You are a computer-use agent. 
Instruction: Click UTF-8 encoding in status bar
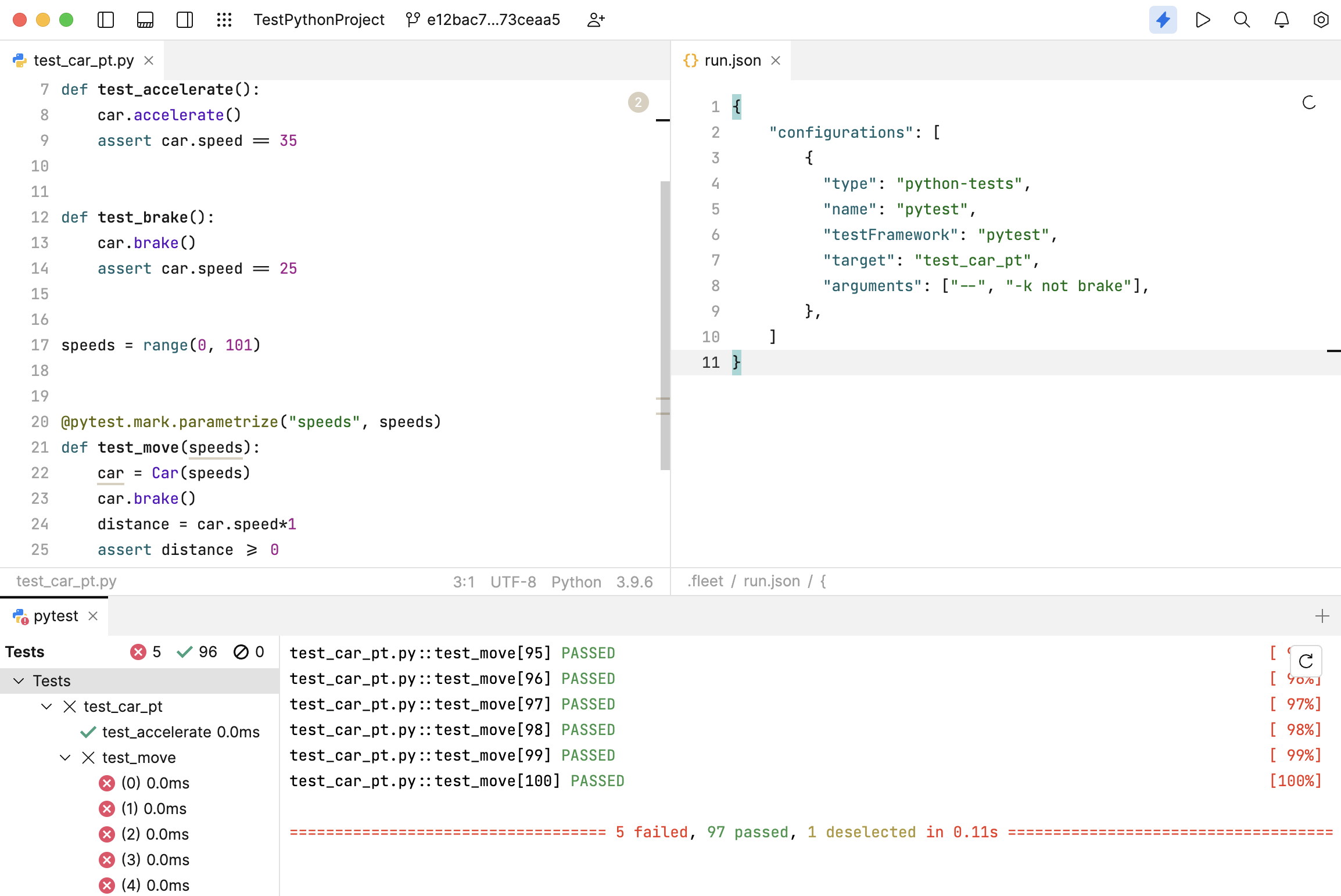(513, 582)
